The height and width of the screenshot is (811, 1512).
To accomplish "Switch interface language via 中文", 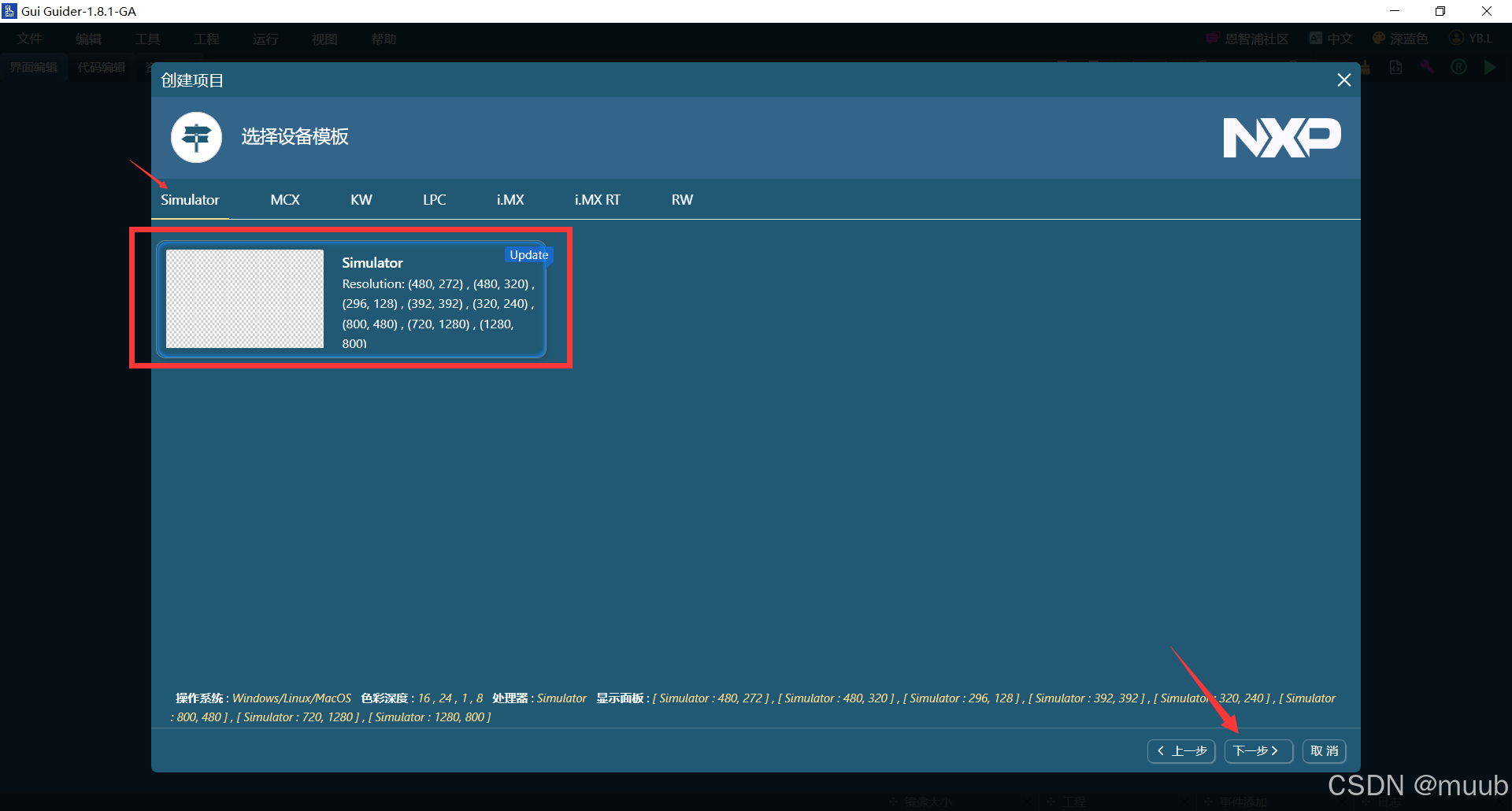I will [1330, 38].
